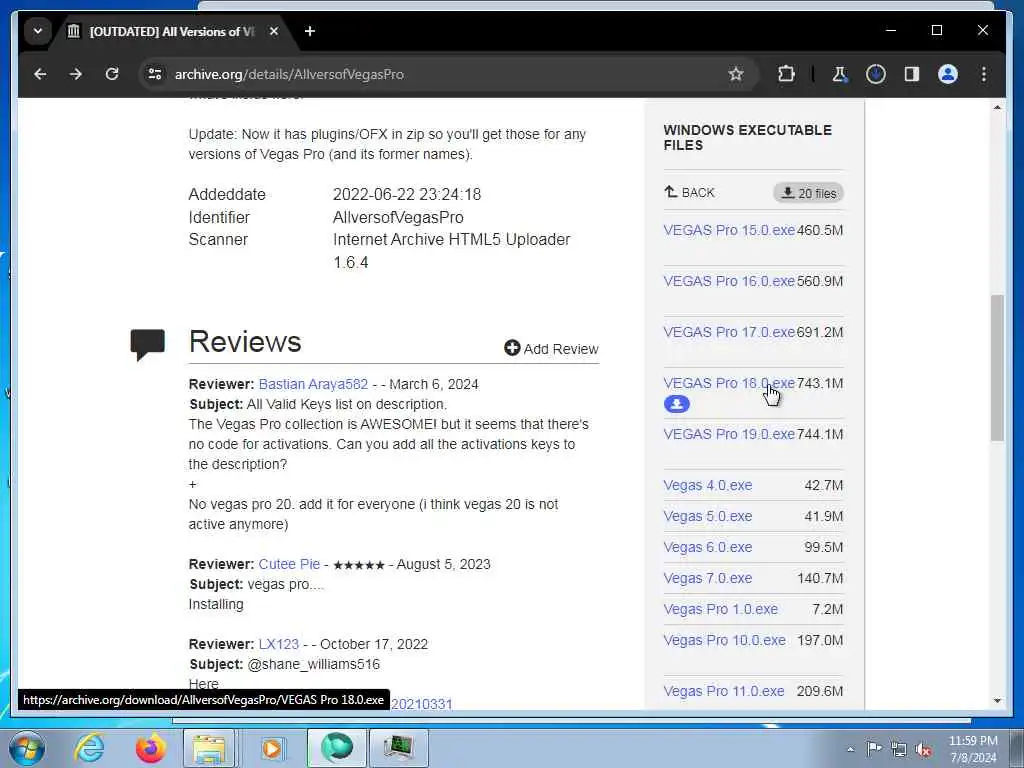The width and height of the screenshot is (1024, 768).
Task: Download Vegas 6.0.exe
Action: [708, 547]
